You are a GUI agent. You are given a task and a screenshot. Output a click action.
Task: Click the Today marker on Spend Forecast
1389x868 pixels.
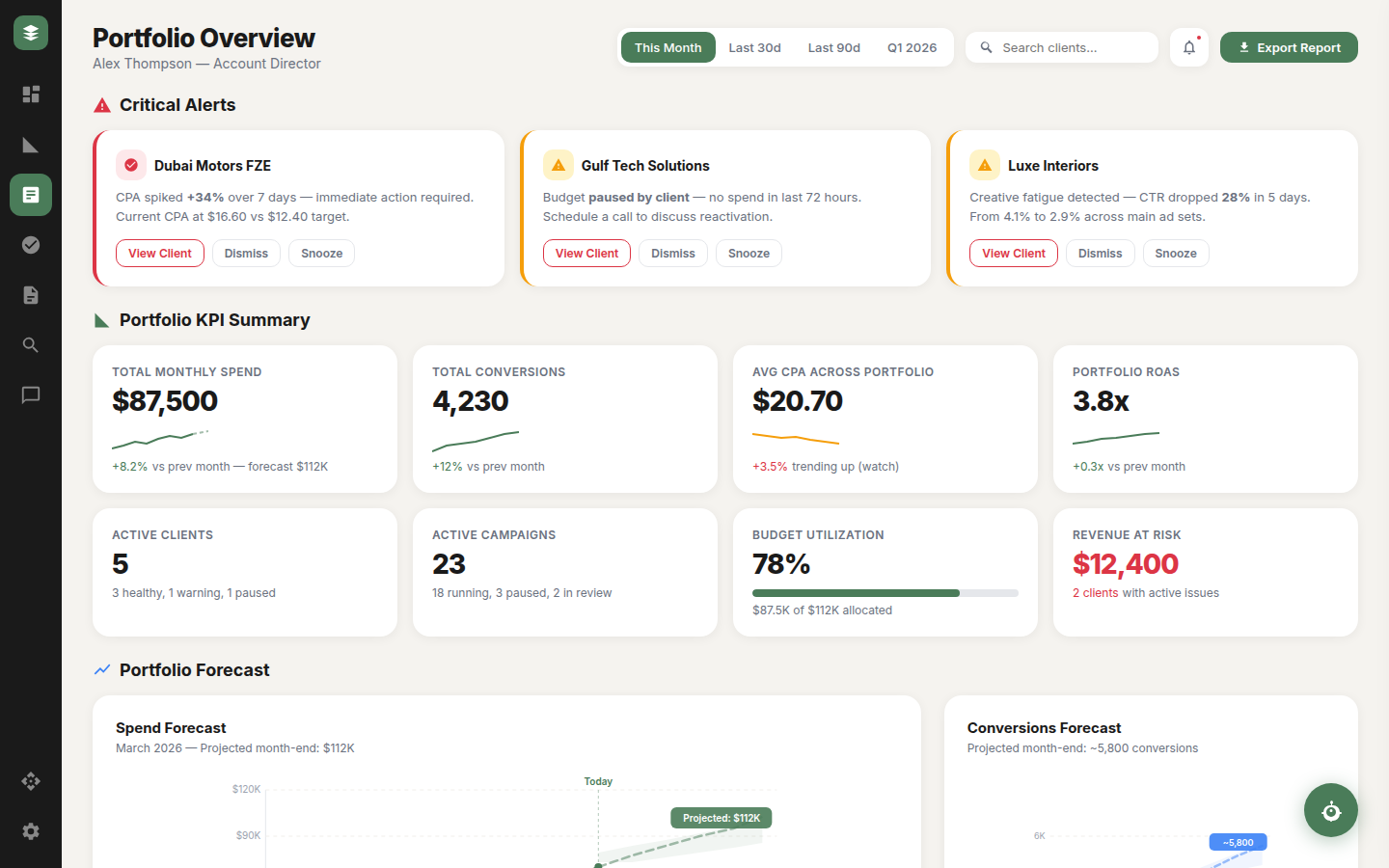pyautogui.click(x=598, y=781)
